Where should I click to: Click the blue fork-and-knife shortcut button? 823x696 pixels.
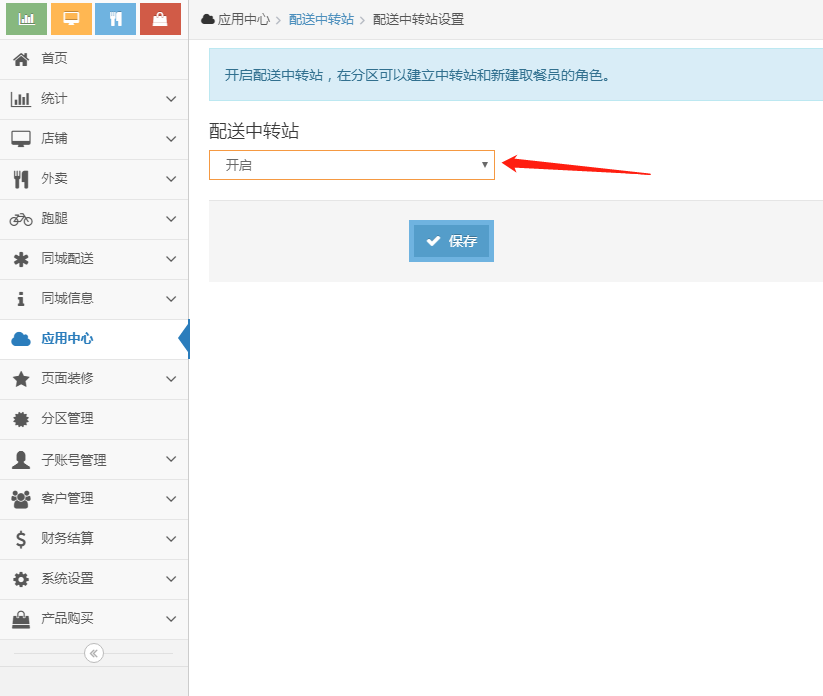115,19
